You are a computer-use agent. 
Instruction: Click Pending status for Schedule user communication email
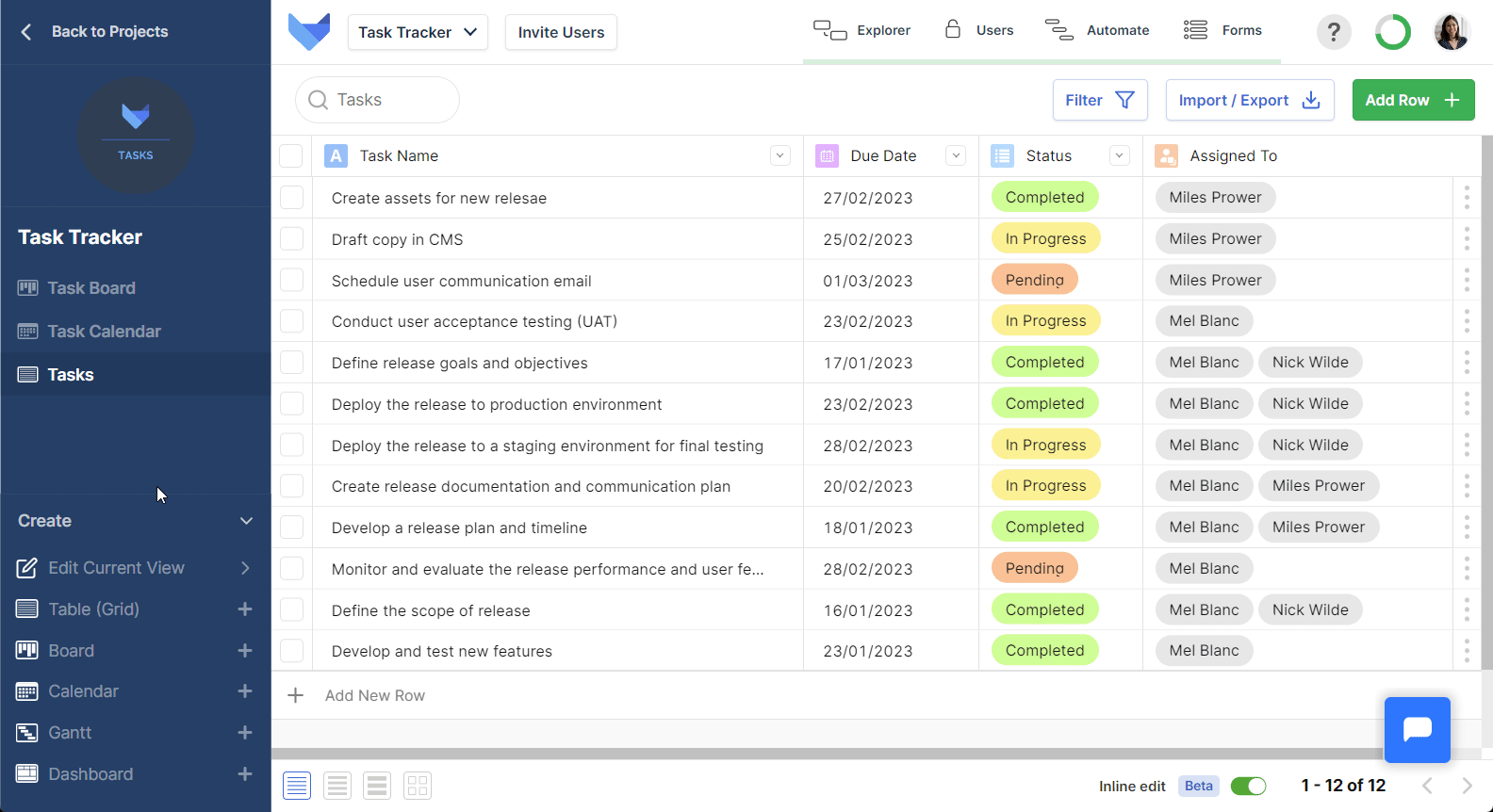(1034, 280)
